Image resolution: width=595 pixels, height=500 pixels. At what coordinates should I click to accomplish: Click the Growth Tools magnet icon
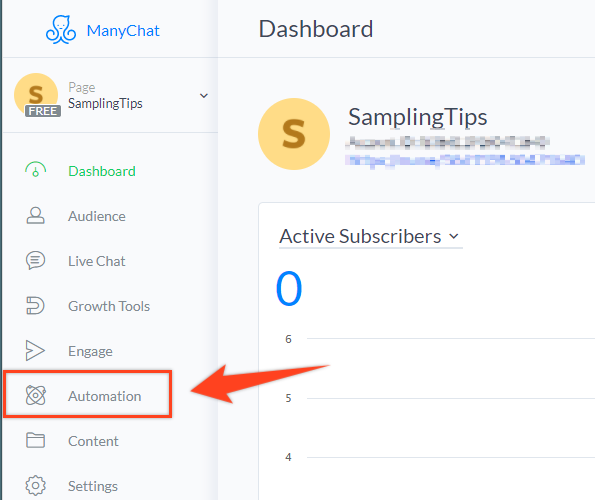(35, 306)
